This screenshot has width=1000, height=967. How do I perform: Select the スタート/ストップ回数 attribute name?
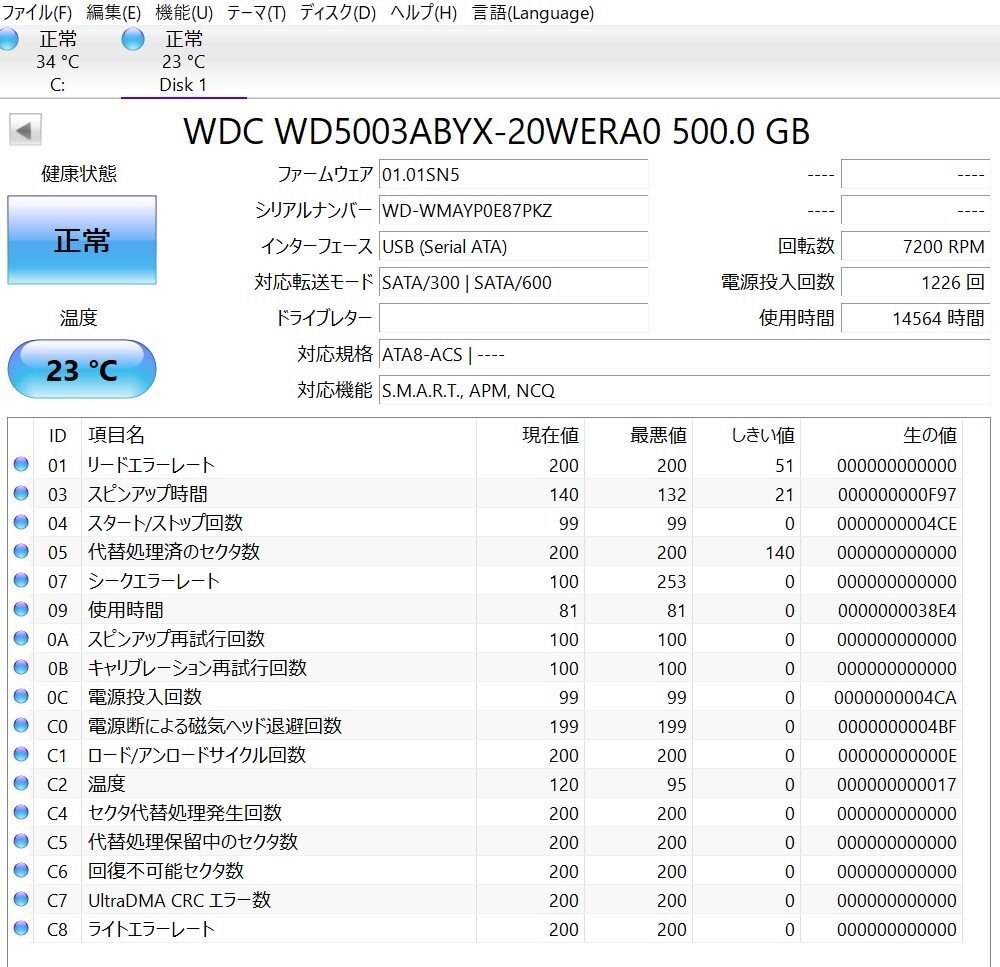tap(165, 523)
